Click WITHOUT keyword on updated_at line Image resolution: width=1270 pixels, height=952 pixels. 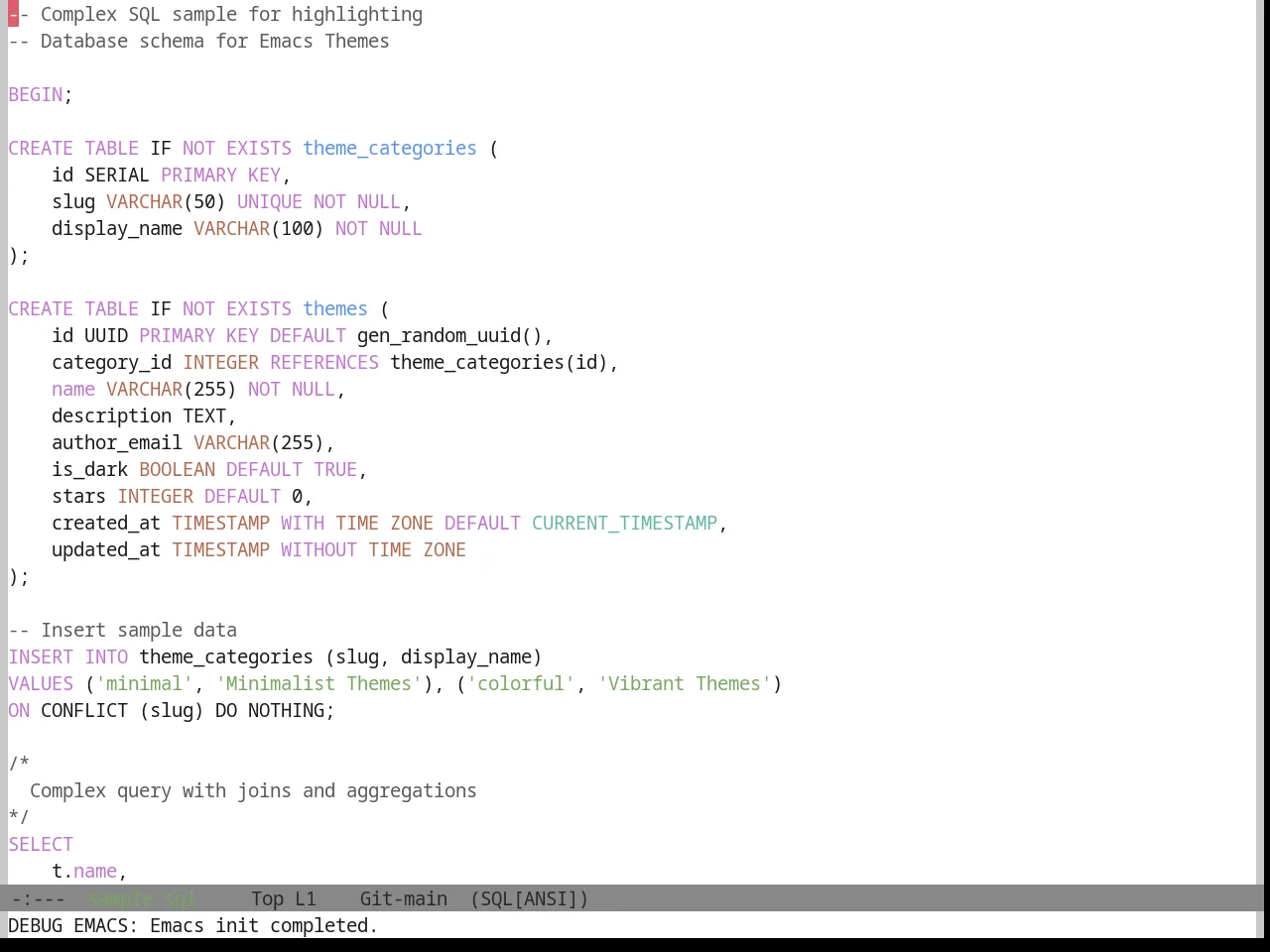point(318,549)
